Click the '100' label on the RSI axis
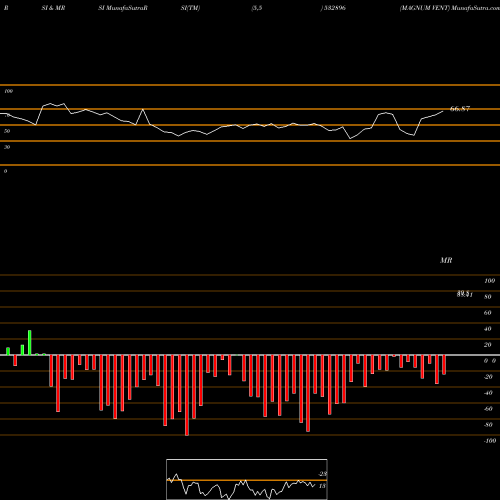The width and height of the screenshot is (500, 500). click(x=8, y=91)
